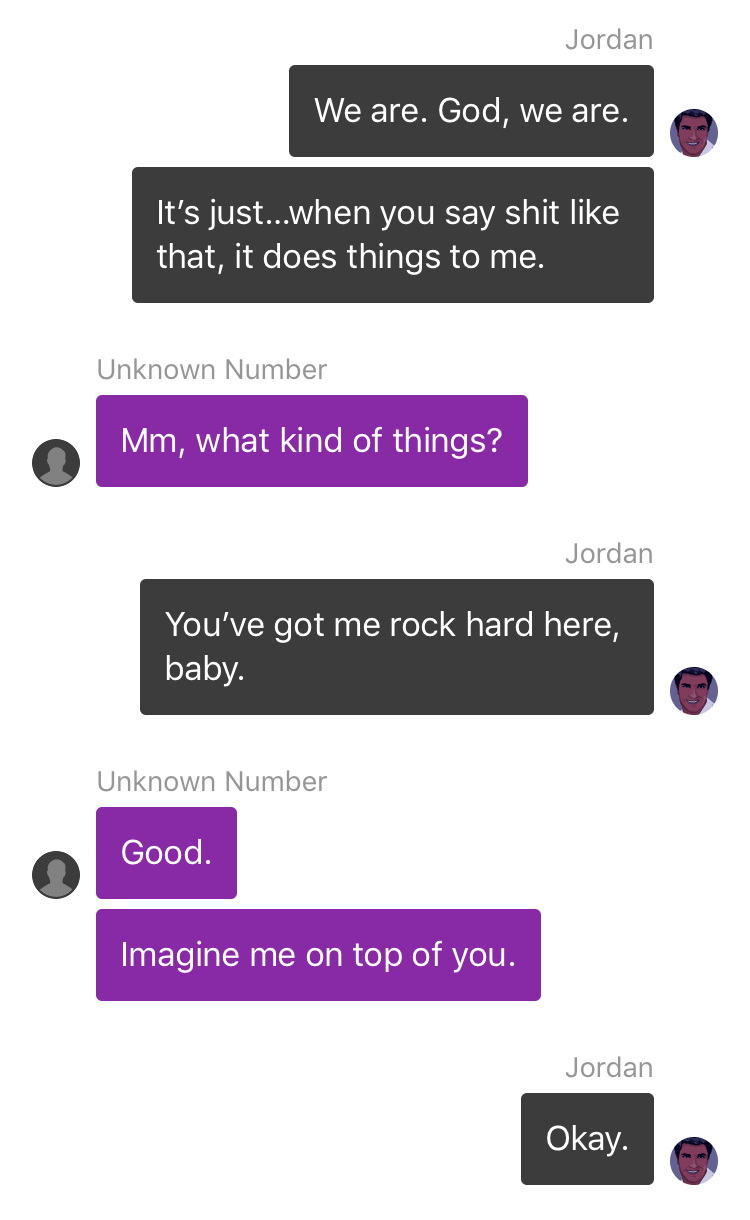Tap Jordan's avatar beside 'We are. God, we are.'
750x1220 pixels.
[694, 133]
